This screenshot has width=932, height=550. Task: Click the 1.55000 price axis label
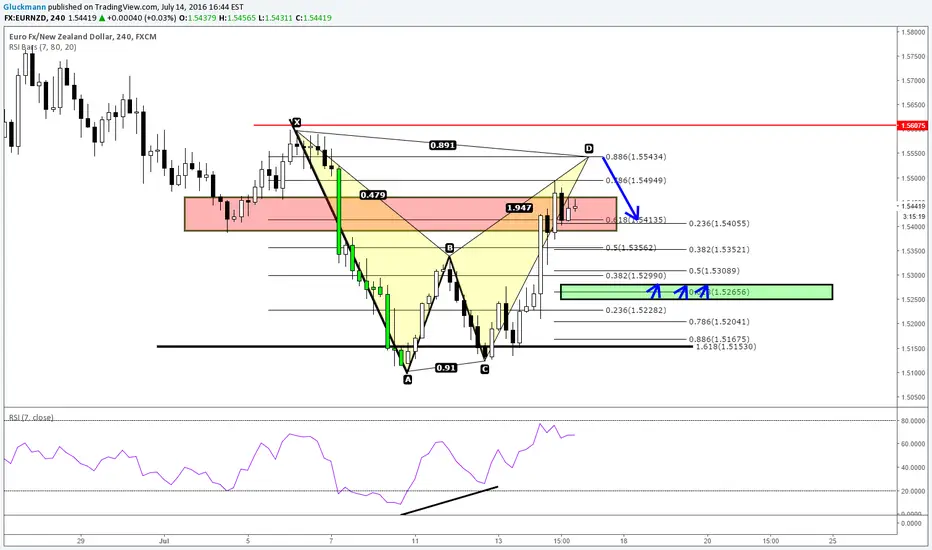[913, 178]
